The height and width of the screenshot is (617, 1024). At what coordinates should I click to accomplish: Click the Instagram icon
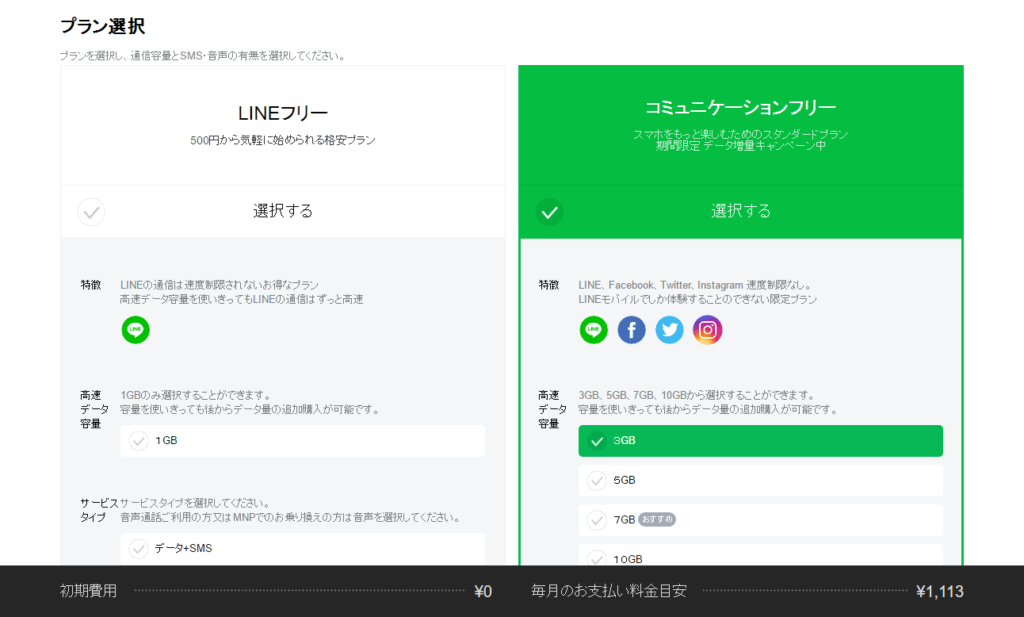point(707,330)
